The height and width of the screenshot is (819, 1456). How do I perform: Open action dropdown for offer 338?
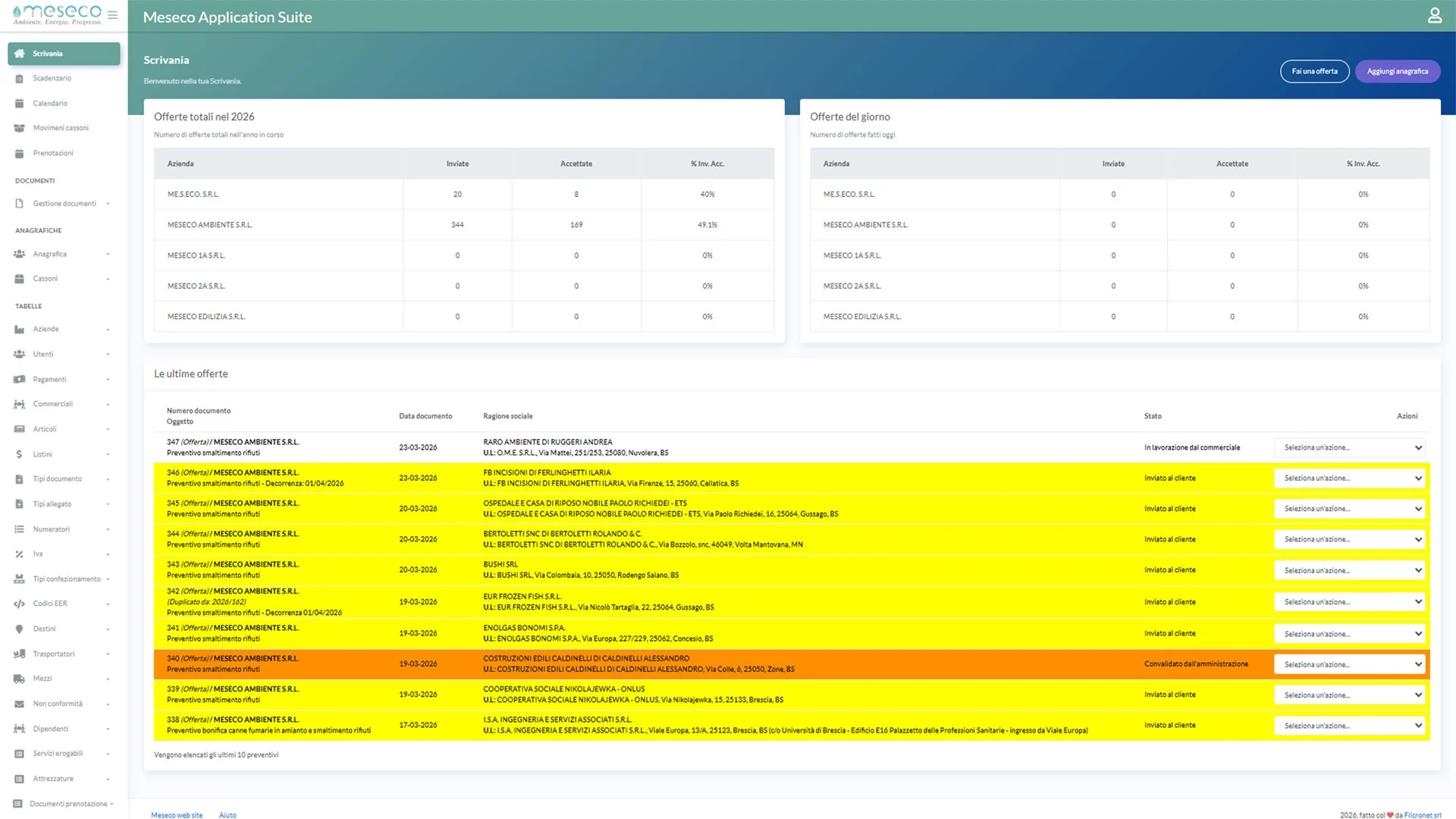pos(1350,726)
